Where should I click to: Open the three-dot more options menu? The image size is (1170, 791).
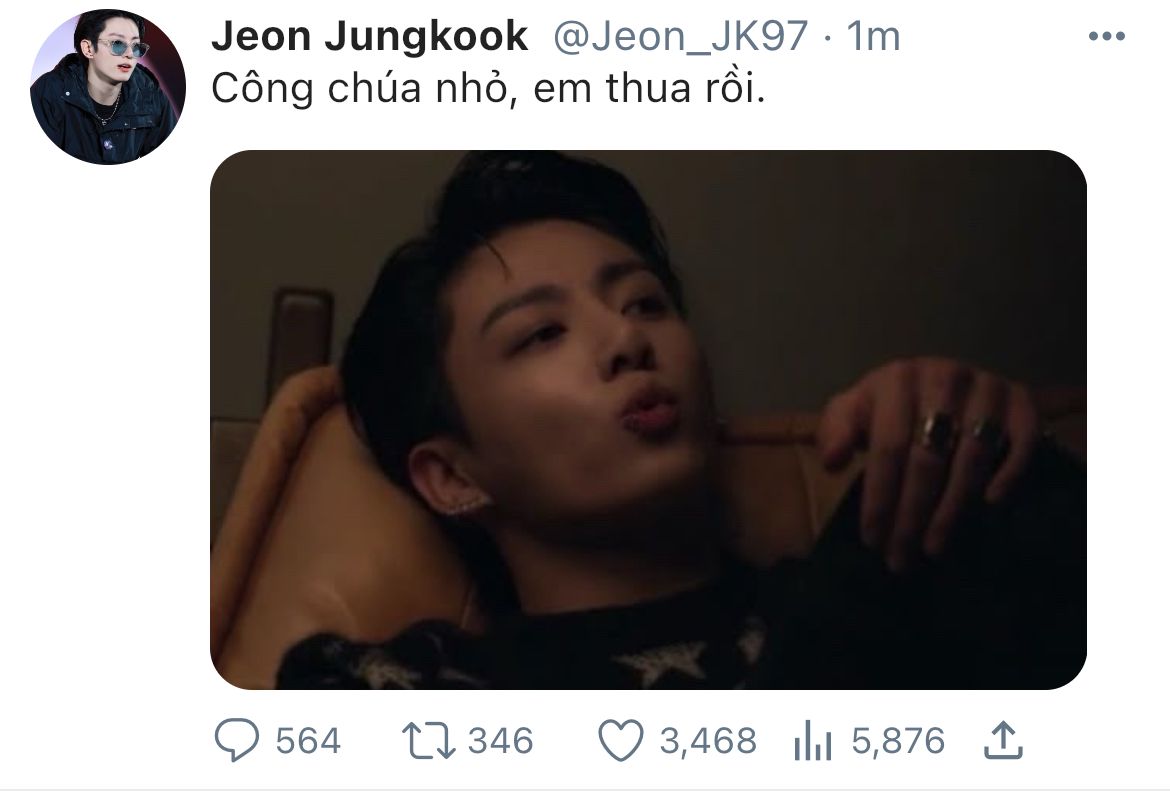(x=1107, y=36)
